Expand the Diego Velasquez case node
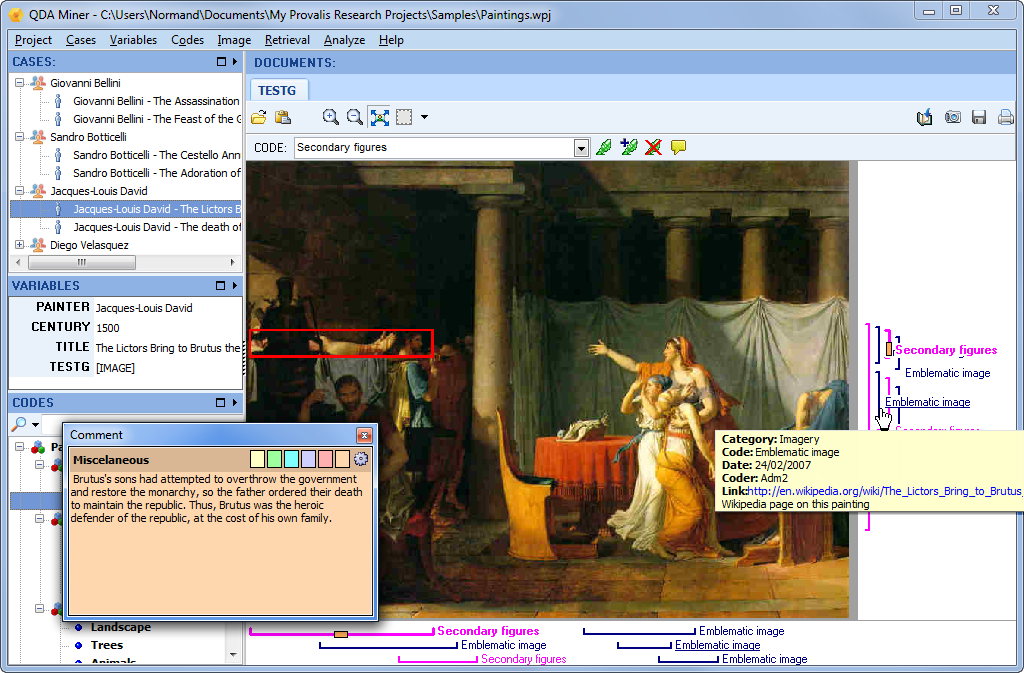 coord(20,245)
